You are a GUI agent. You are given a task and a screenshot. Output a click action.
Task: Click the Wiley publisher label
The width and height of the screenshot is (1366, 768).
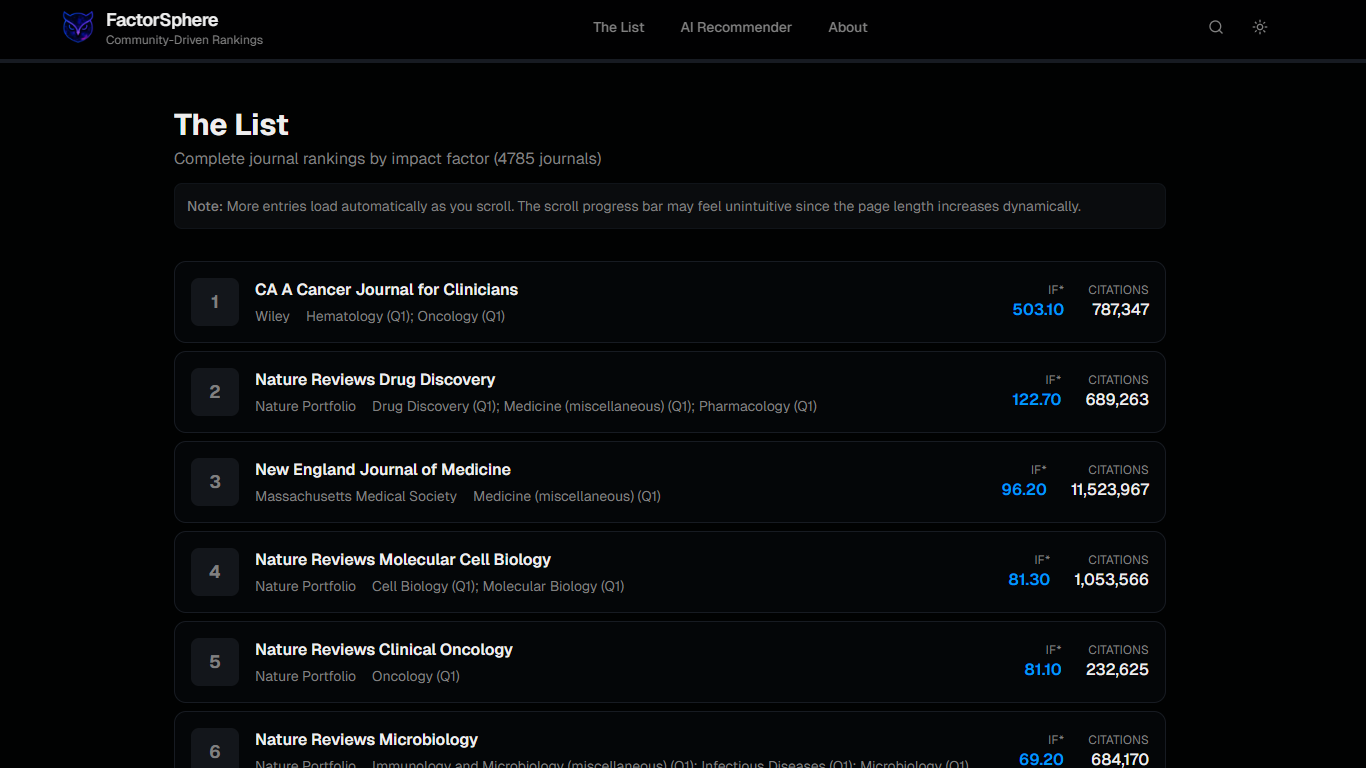[x=272, y=316]
